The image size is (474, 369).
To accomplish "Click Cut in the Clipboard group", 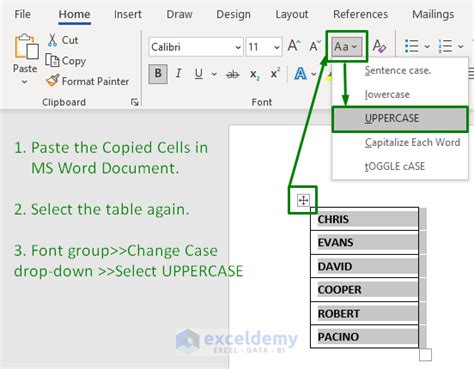I will point(63,40).
